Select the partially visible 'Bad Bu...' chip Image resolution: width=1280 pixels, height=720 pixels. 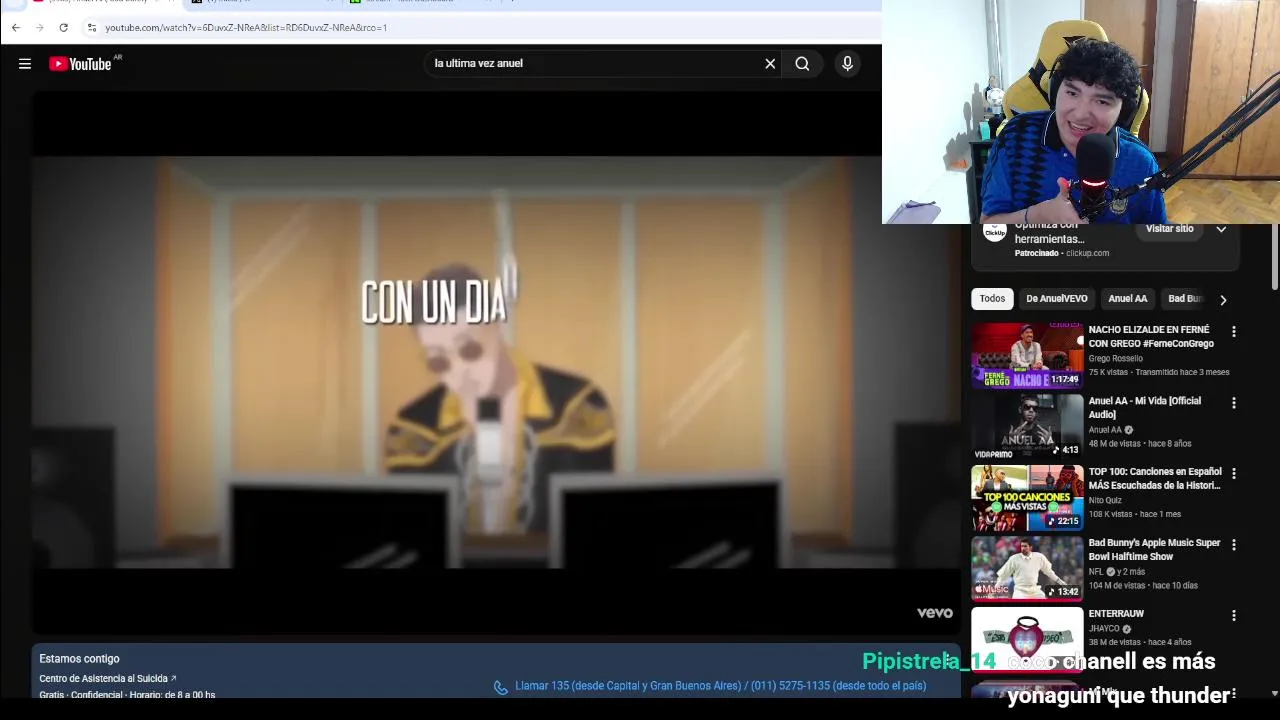[x=1185, y=299]
